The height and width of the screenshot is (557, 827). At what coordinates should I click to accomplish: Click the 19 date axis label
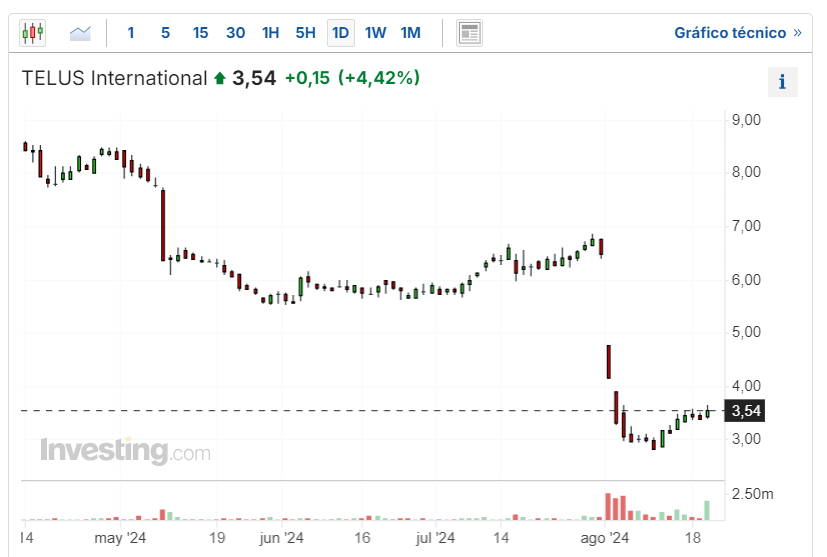217,538
